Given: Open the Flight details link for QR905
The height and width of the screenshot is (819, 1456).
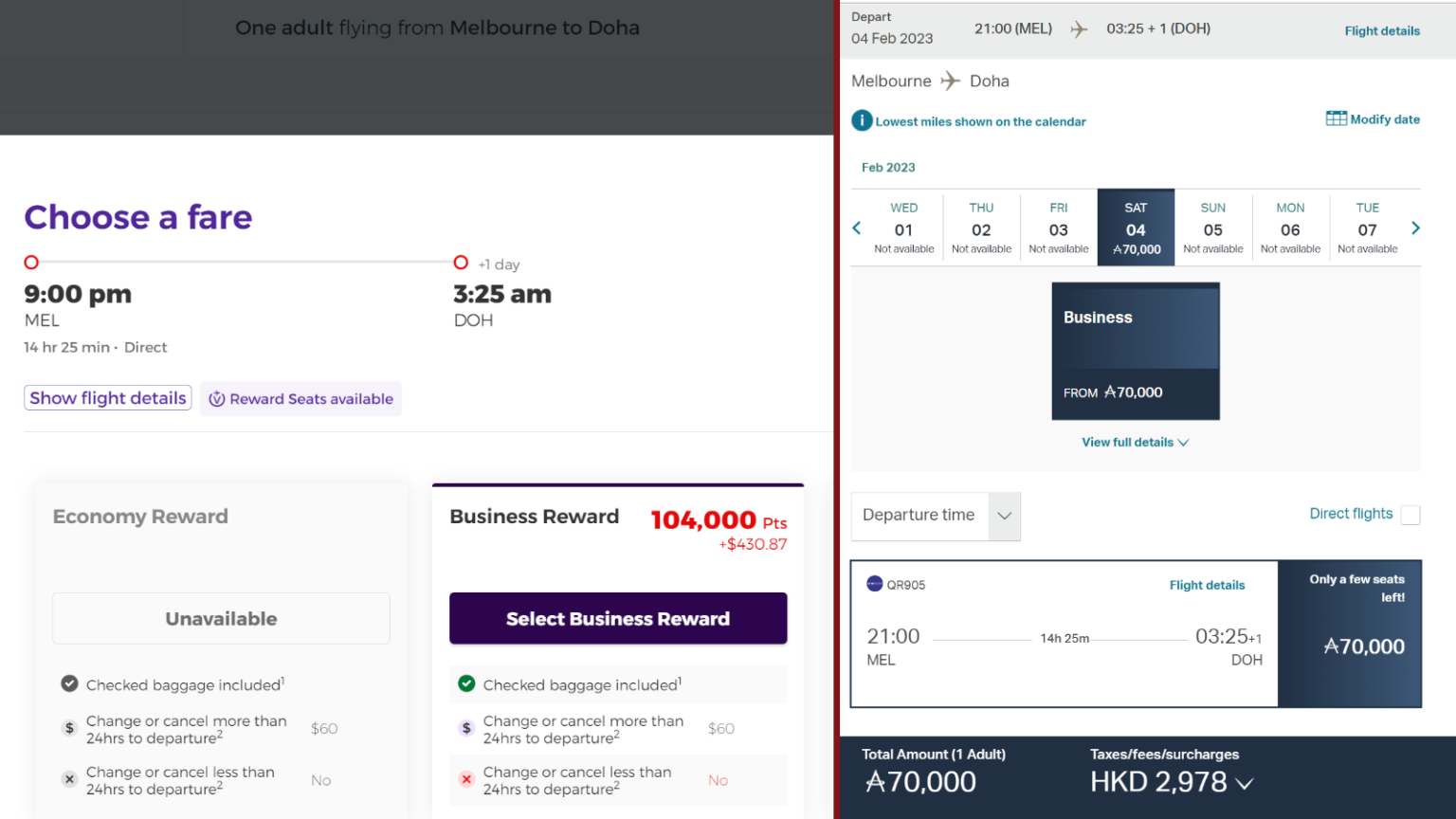Looking at the screenshot, I should pos(1207,584).
